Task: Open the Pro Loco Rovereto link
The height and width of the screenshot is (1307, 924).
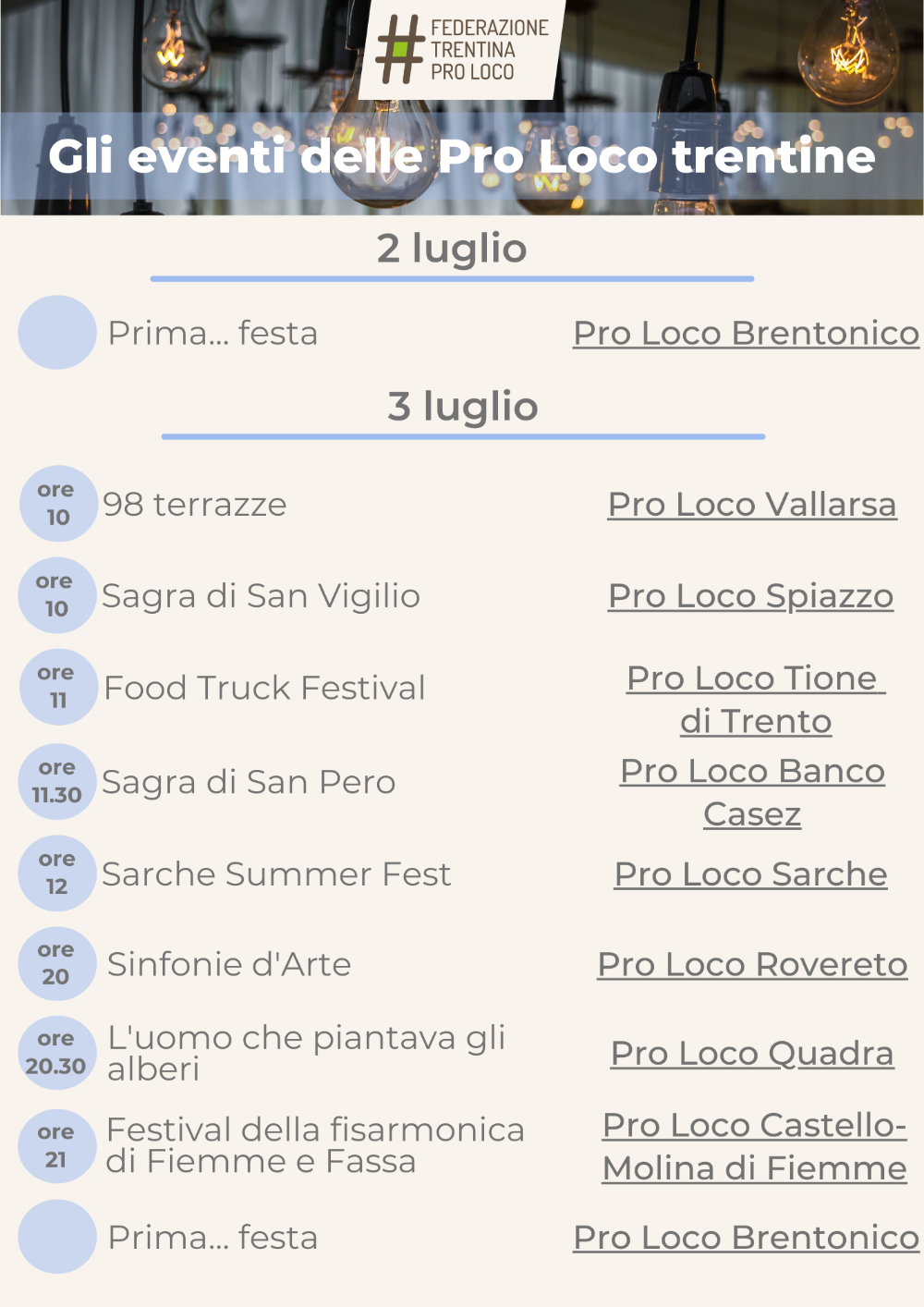Action: (x=752, y=964)
